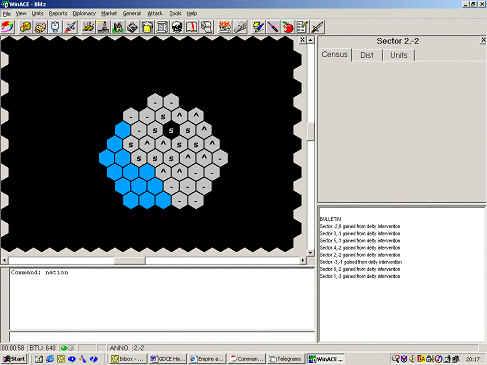Click the jet plane toolbar icon
Viewport: 487px width, 365px height.
click(x=71, y=27)
